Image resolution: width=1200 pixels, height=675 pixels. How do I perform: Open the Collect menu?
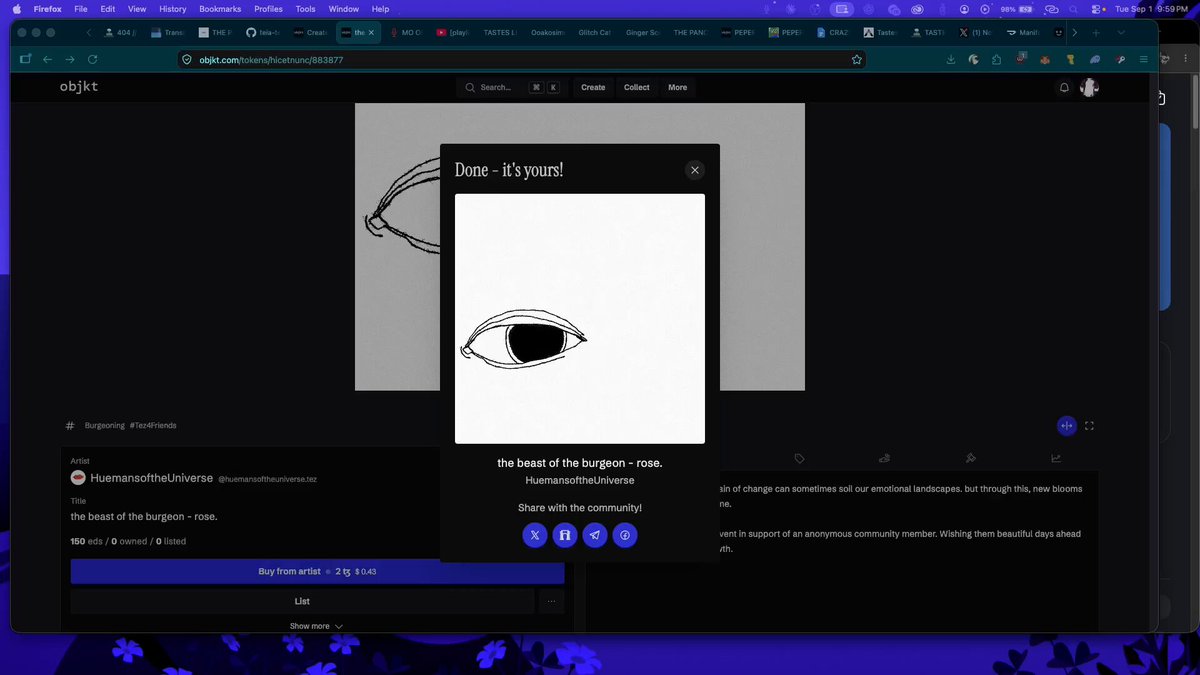pos(637,87)
